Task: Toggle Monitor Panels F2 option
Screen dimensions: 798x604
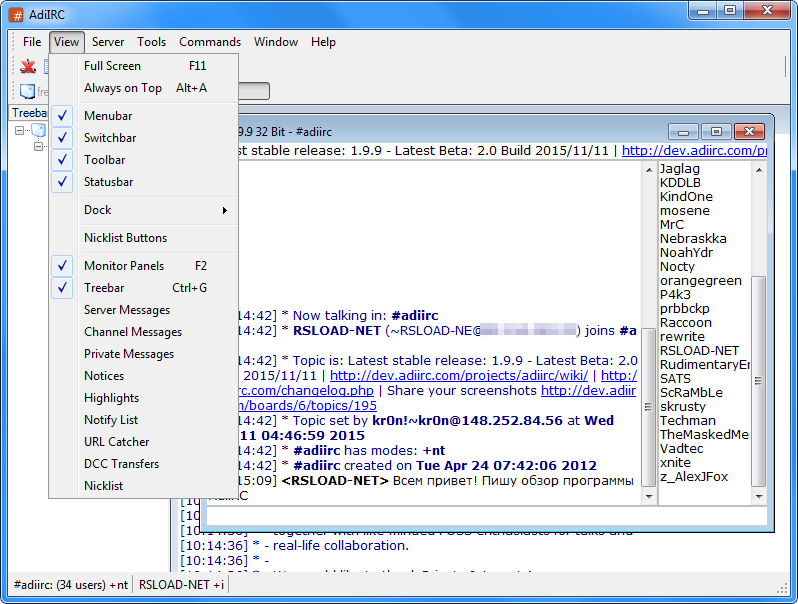Action: pos(144,266)
